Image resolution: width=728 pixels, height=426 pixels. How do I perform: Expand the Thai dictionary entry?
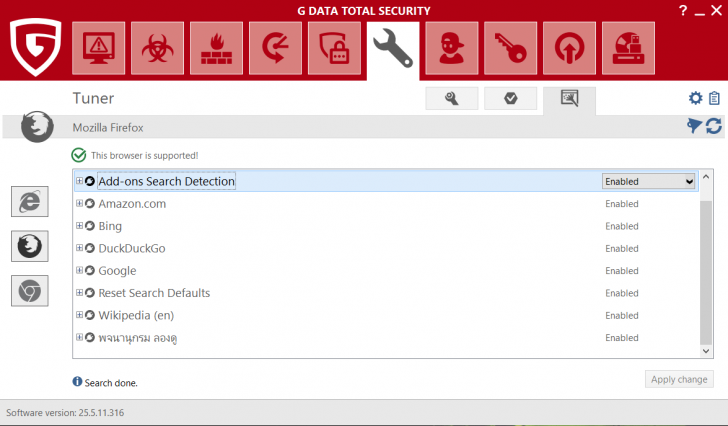point(79,336)
